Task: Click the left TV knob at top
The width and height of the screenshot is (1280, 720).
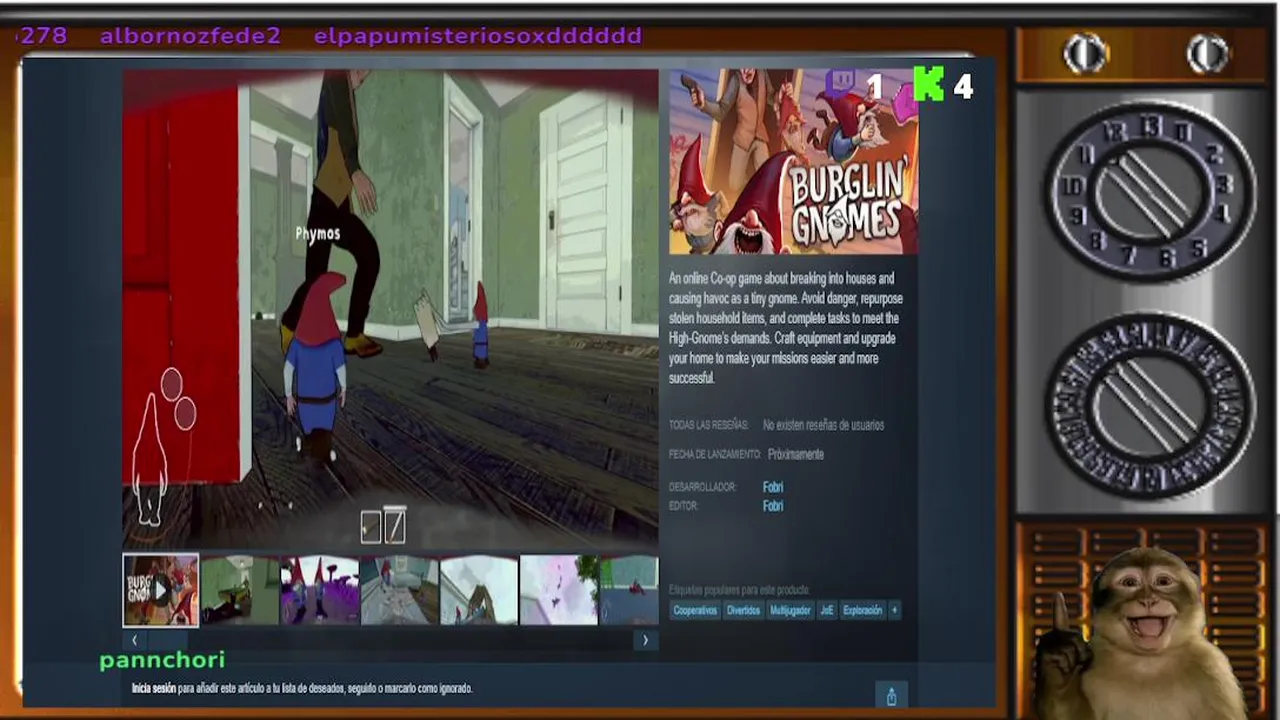Action: pos(1086,53)
